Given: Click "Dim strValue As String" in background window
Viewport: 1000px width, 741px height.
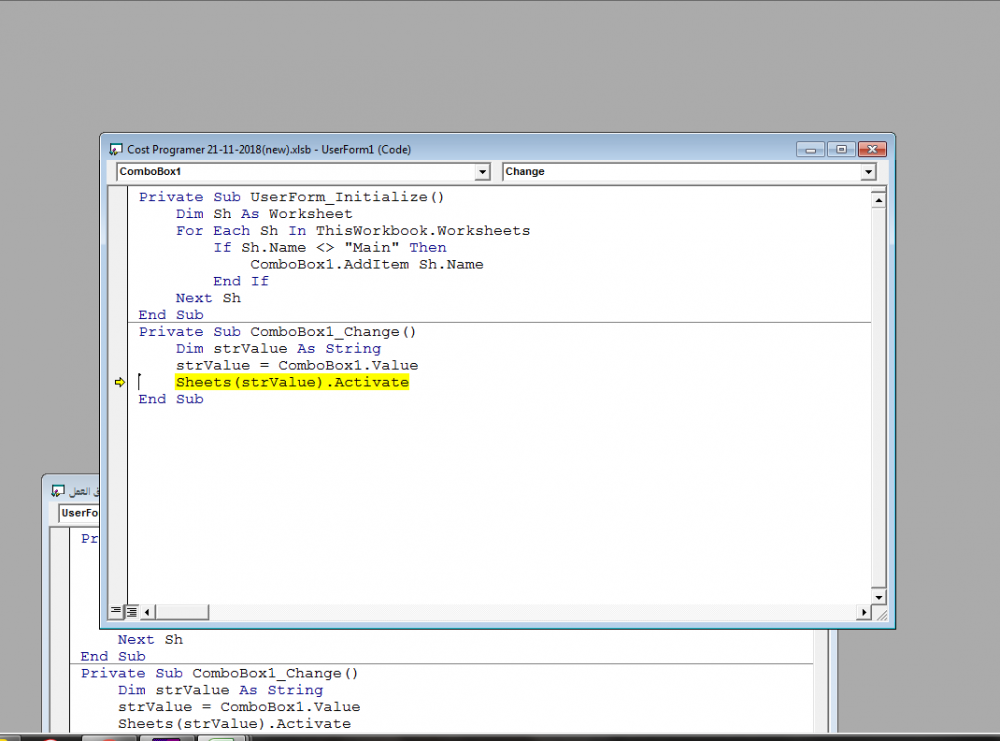Looking at the screenshot, I should [x=221, y=690].
